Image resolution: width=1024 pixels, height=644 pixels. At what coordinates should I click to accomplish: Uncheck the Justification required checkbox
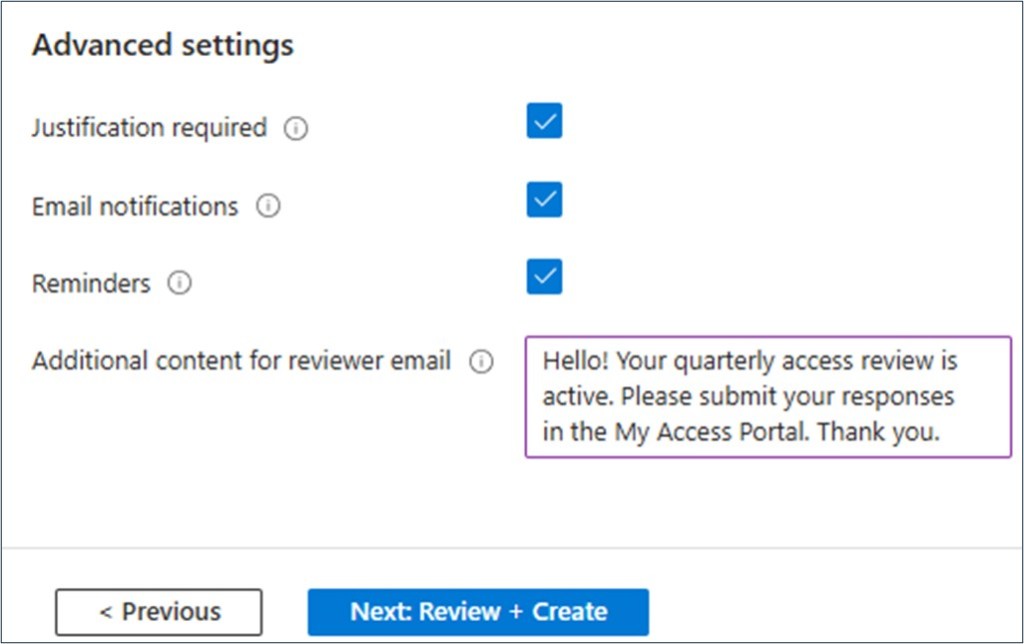coord(544,121)
